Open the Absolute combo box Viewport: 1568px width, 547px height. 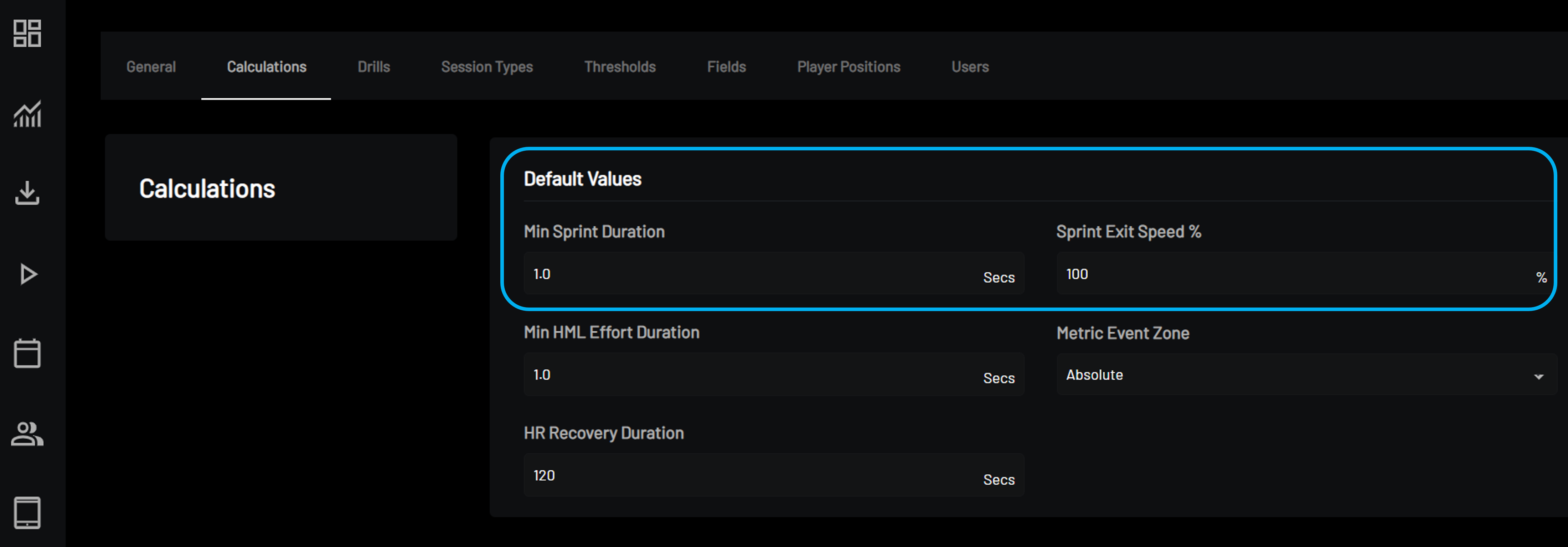coord(1306,375)
